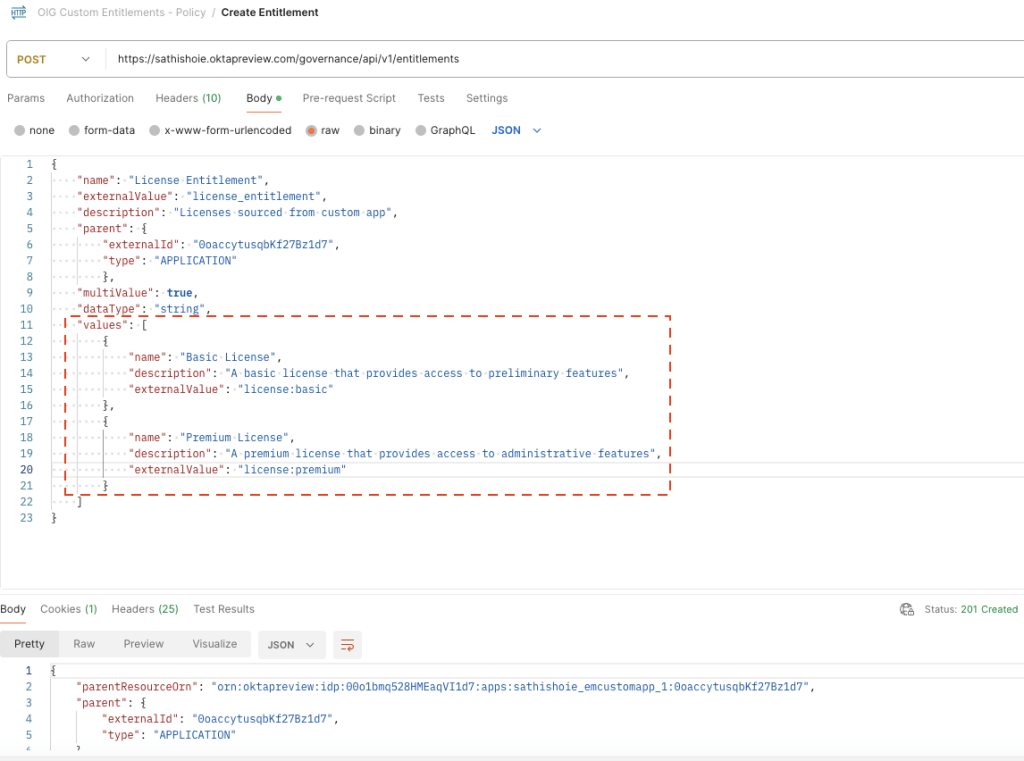
Task: Select the form-data body type
Action: 102,131
